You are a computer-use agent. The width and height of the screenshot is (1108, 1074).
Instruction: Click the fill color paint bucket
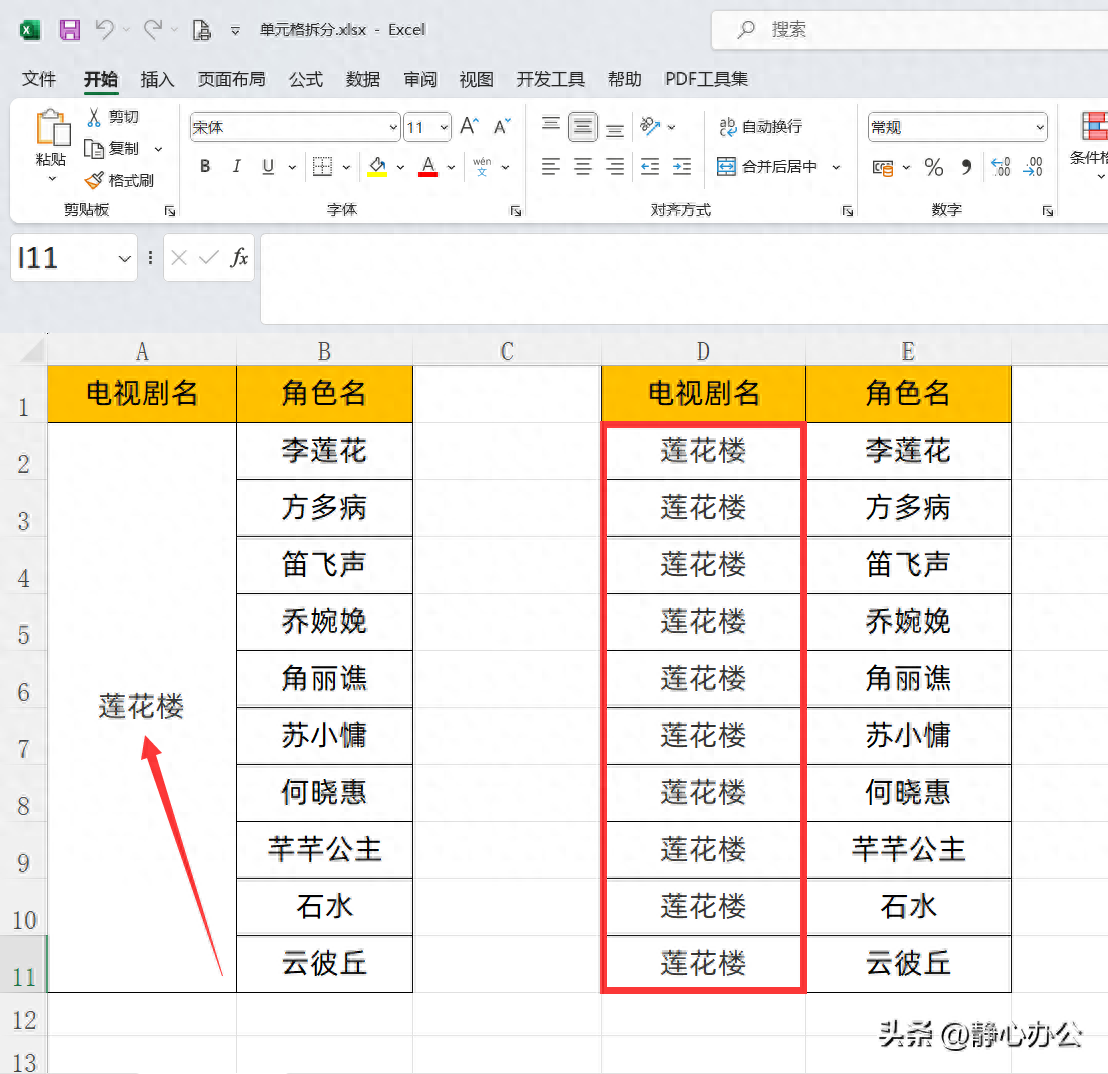[x=377, y=167]
